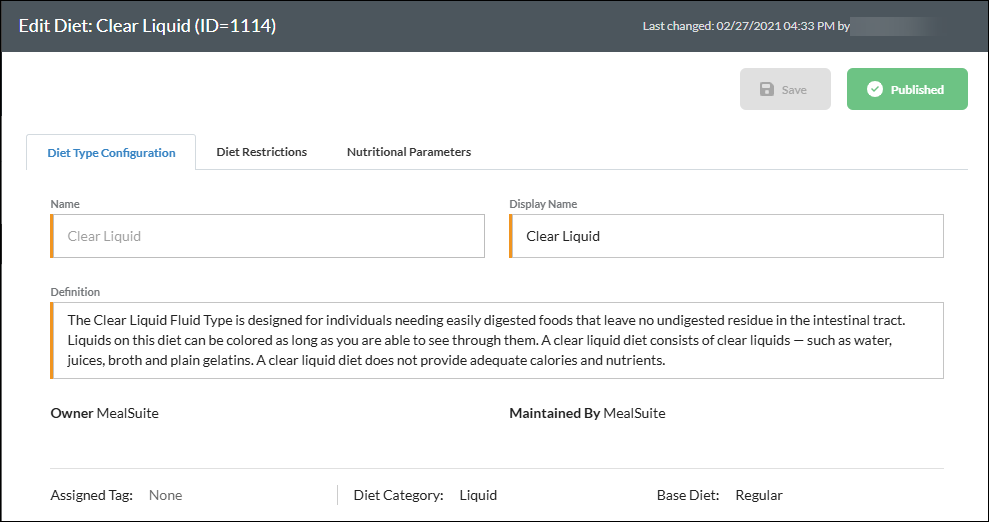Click the Published checkmark icon
The image size is (989, 522).
(x=874, y=90)
